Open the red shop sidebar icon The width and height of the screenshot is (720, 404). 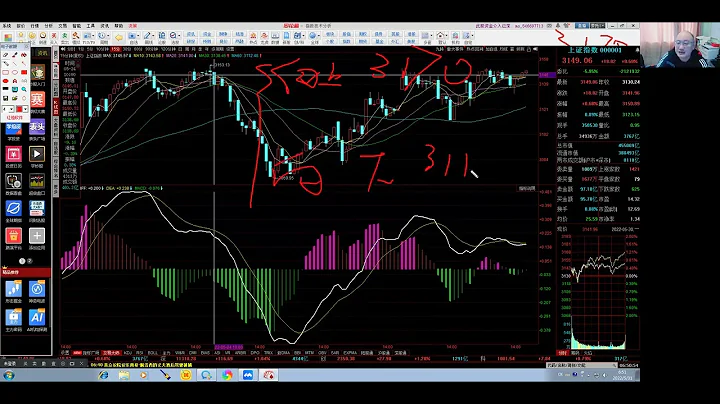pos(13,236)
